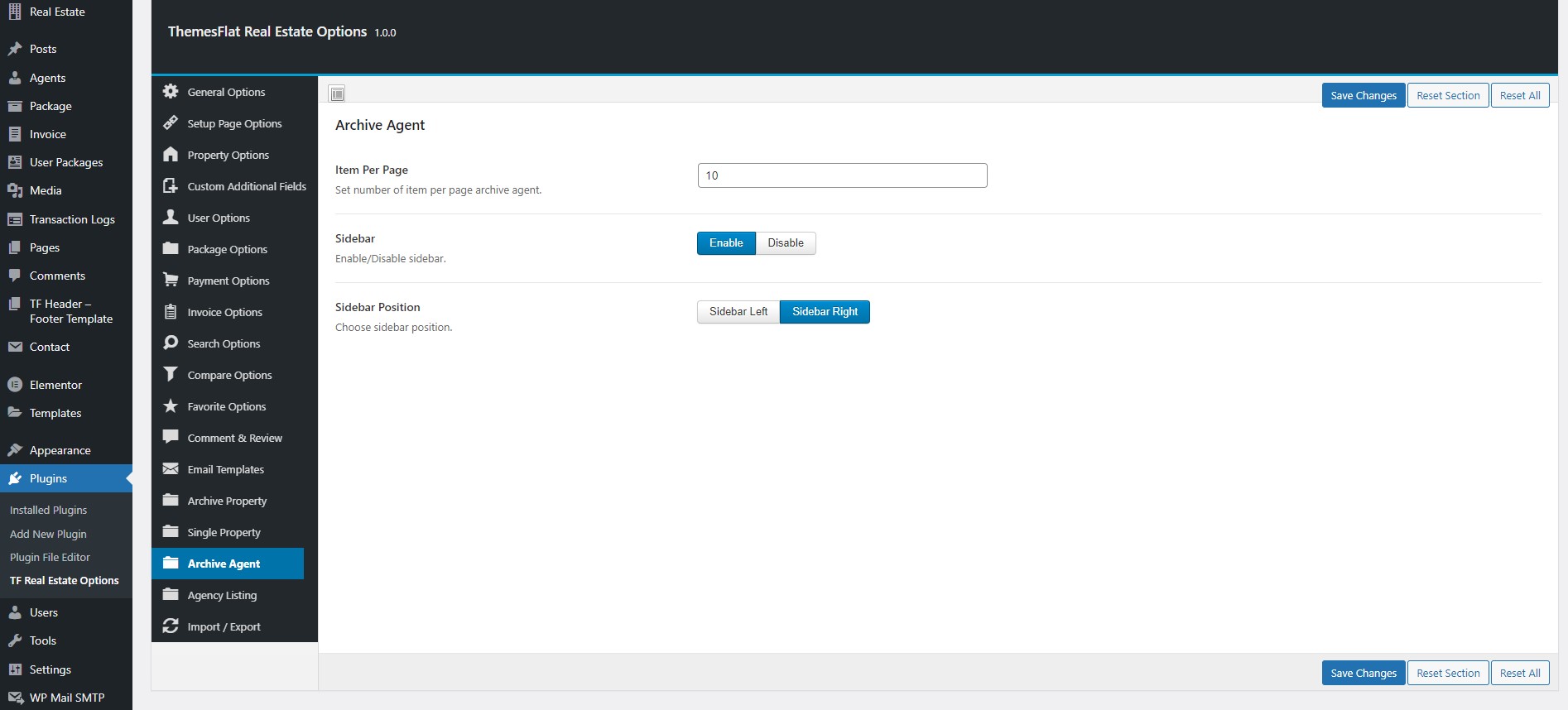Open Installed Plugins submenu link
This screenshot has height=710, width=1568.
coord(48,511)
